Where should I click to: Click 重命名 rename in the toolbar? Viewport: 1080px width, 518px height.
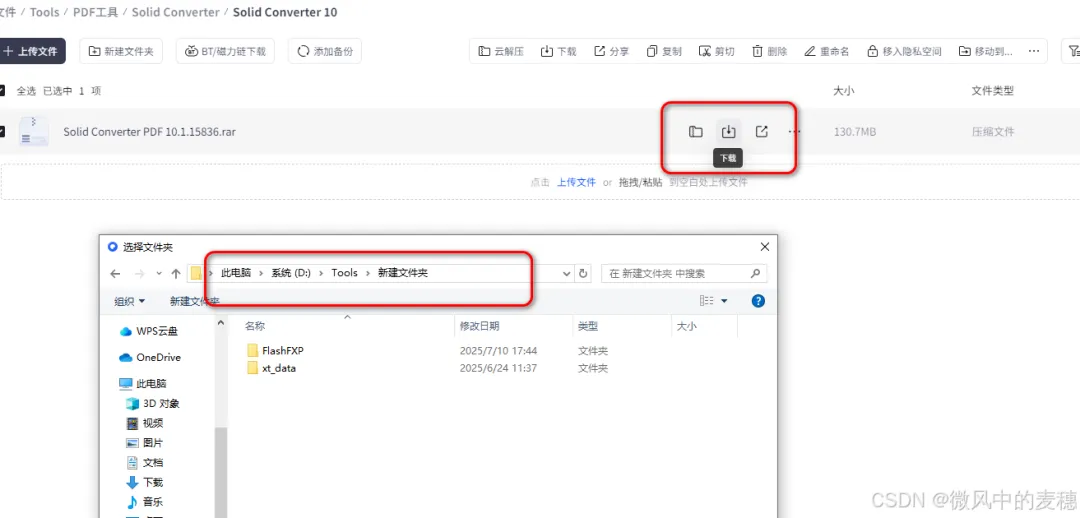click(826, 51)
